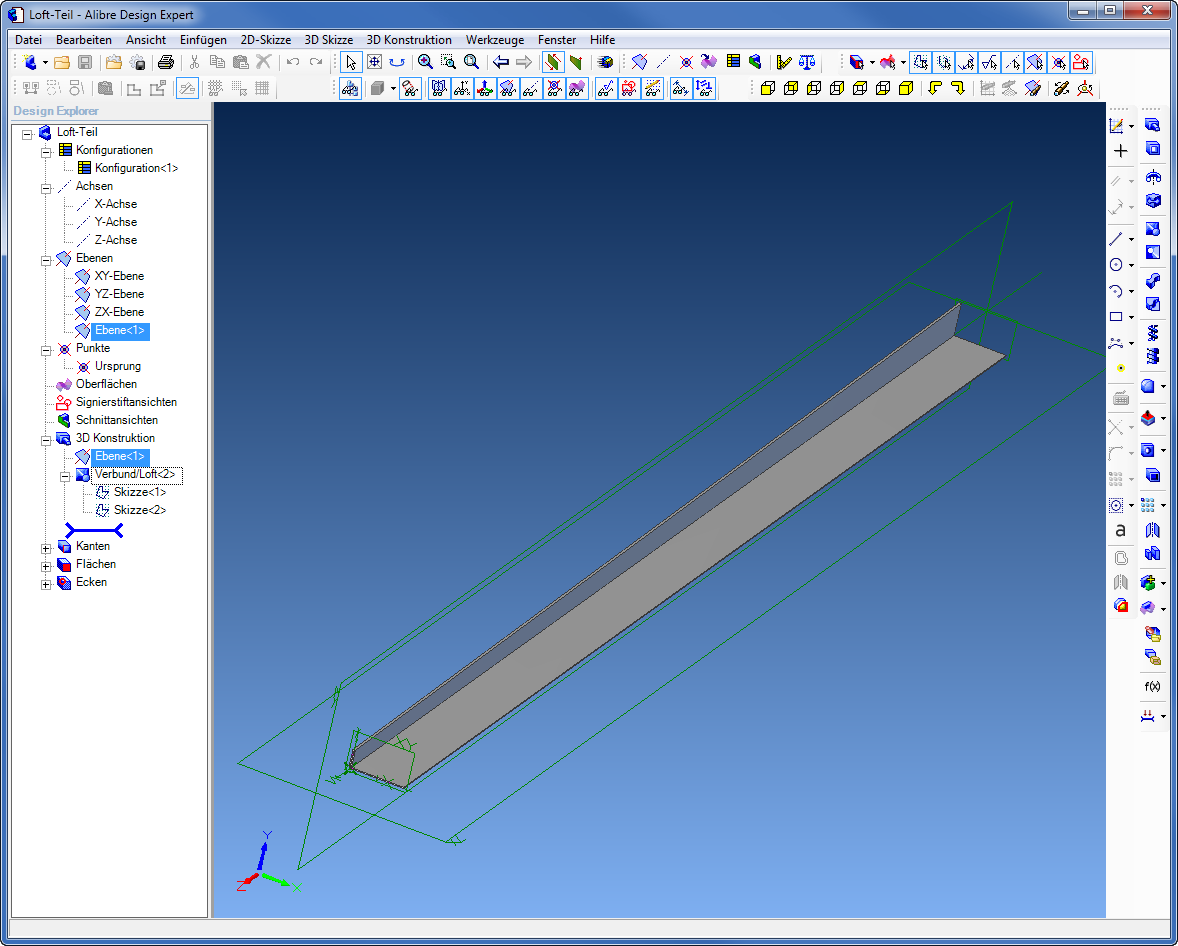This screenshot has height=946, width=1178.
Task: Collapse the Konfigurationen tree node
Action: point(46,153)
